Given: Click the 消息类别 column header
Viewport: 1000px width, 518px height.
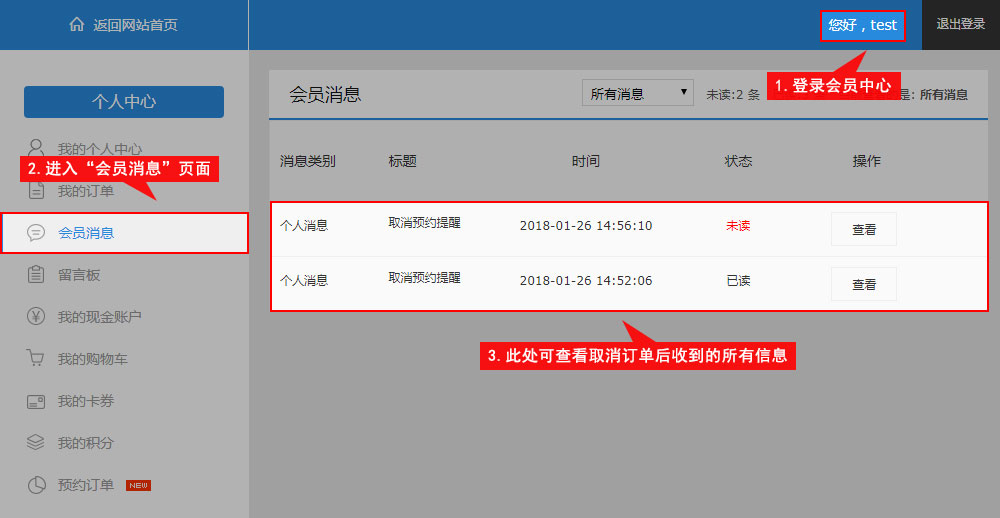Looking at the screenshot, I should (x=307, y=161).
